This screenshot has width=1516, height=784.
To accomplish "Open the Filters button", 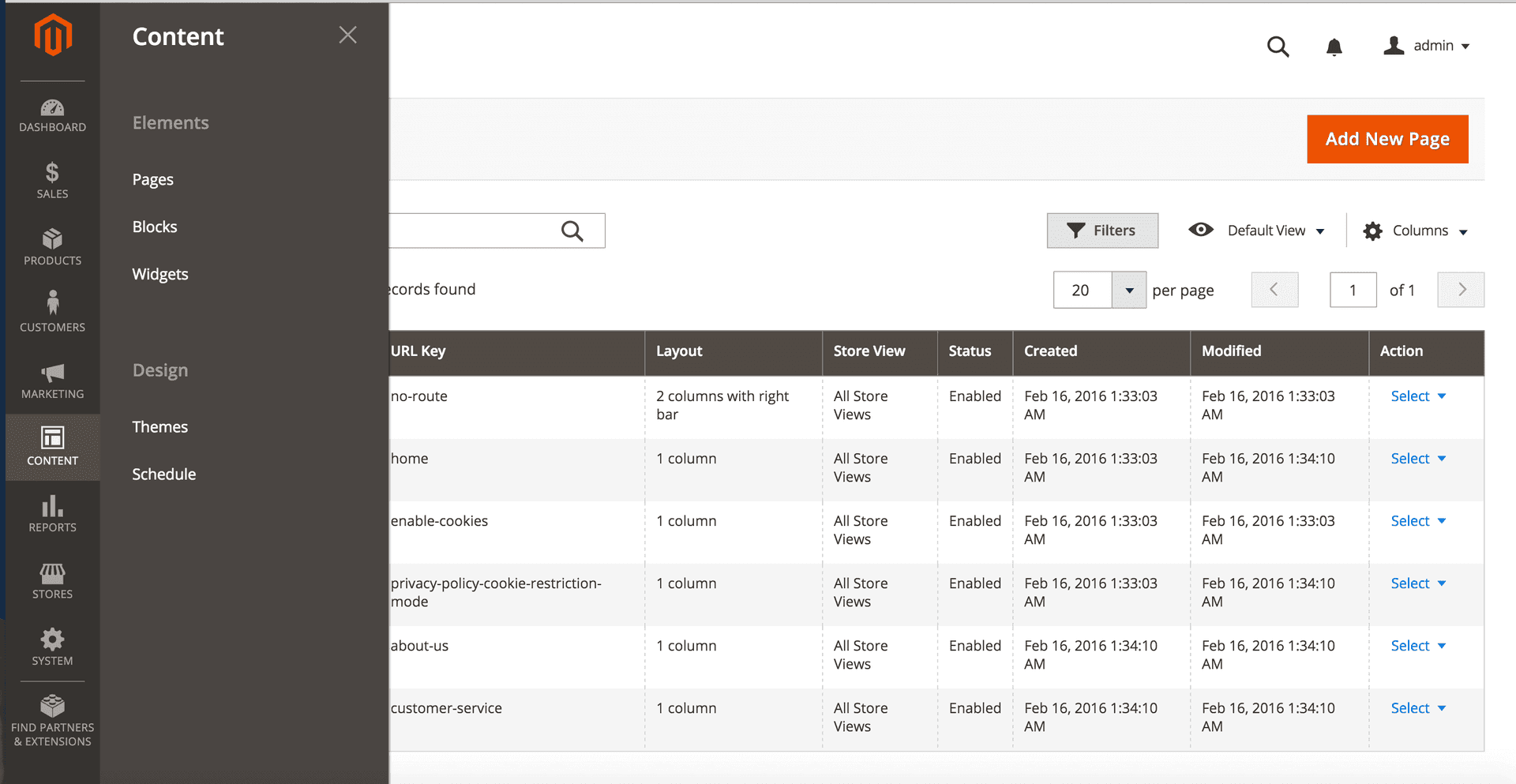I will tap(1101, 231).
